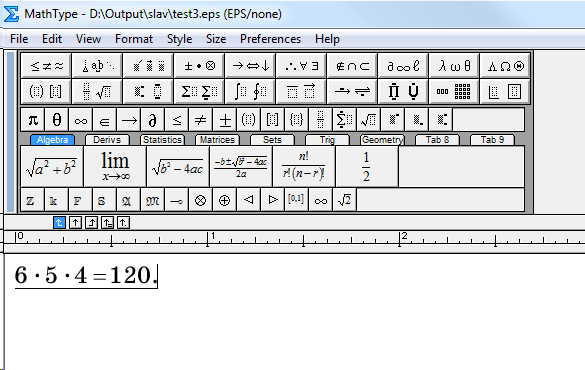Open the Style menu
585x370 pixels.
point(179,39)
